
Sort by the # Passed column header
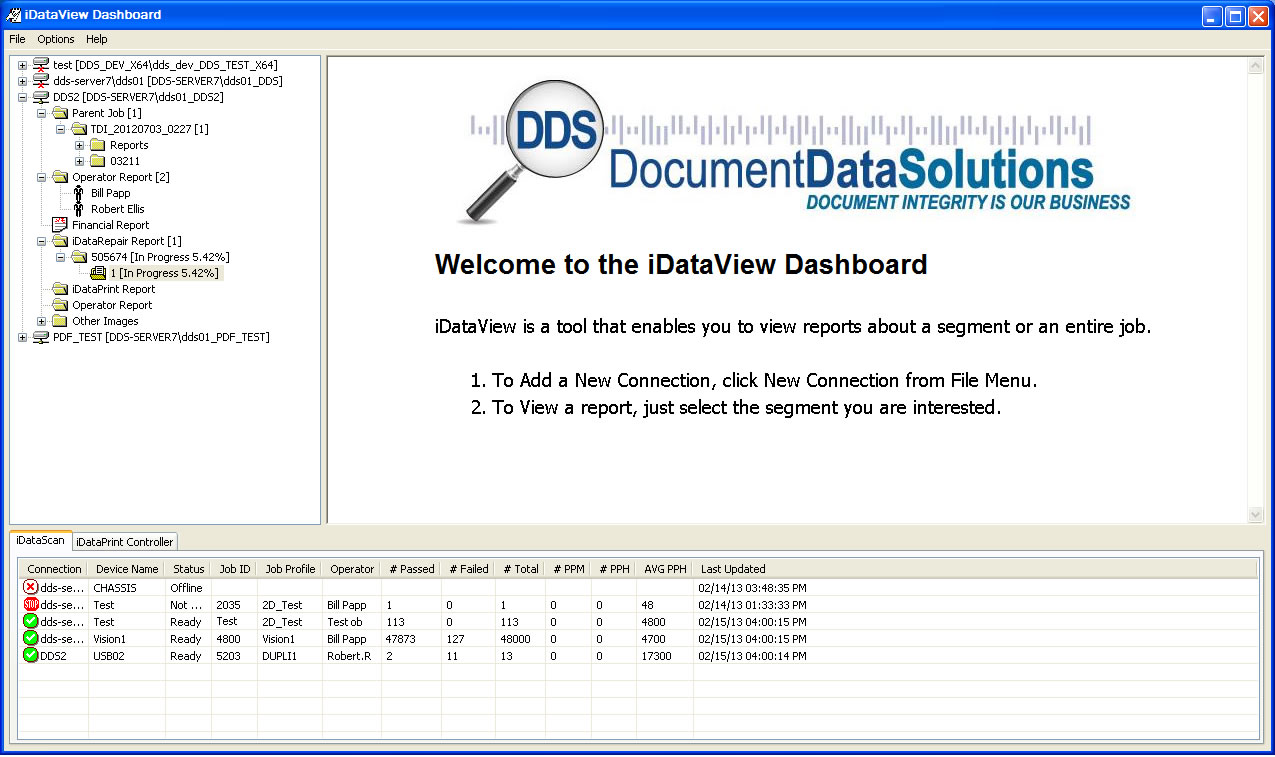412,569
